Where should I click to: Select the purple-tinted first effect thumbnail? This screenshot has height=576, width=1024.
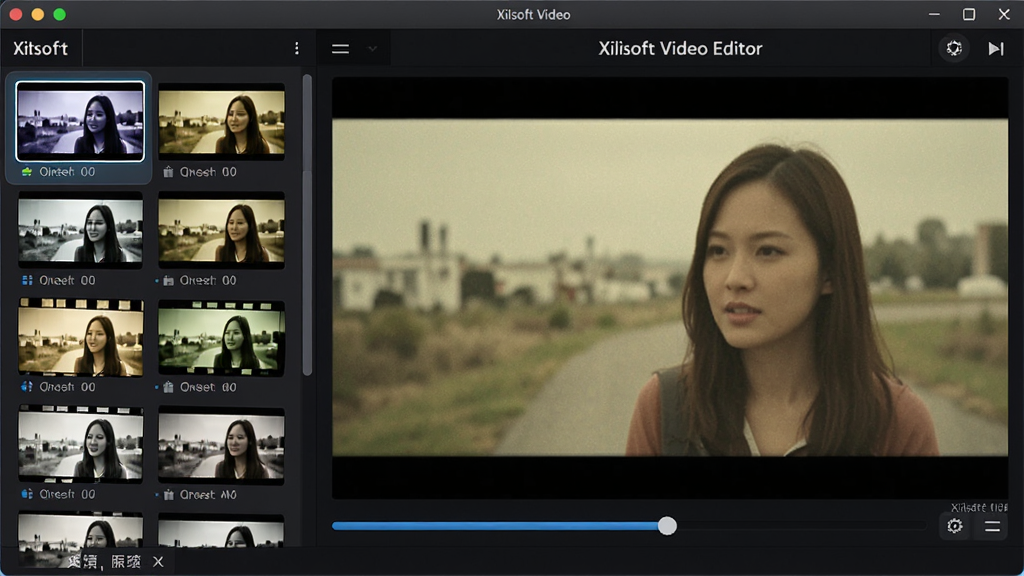tap(80, 121)
